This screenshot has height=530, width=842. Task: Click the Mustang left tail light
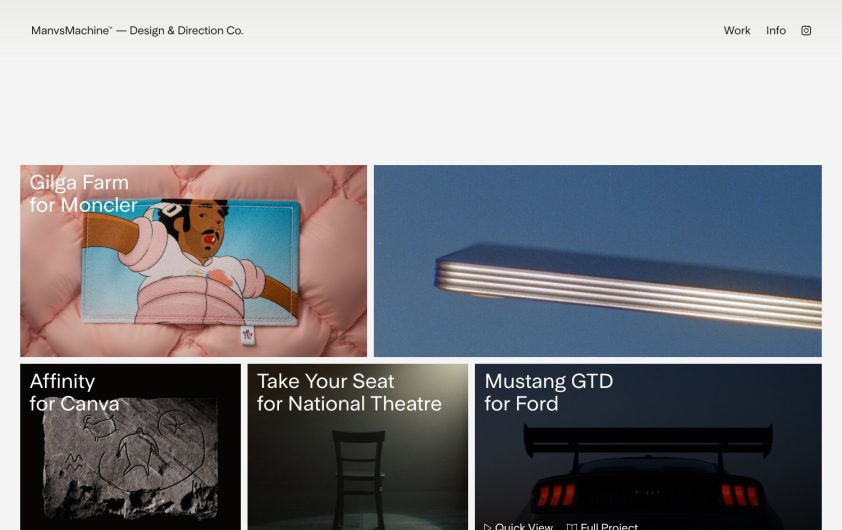(555, 495)
